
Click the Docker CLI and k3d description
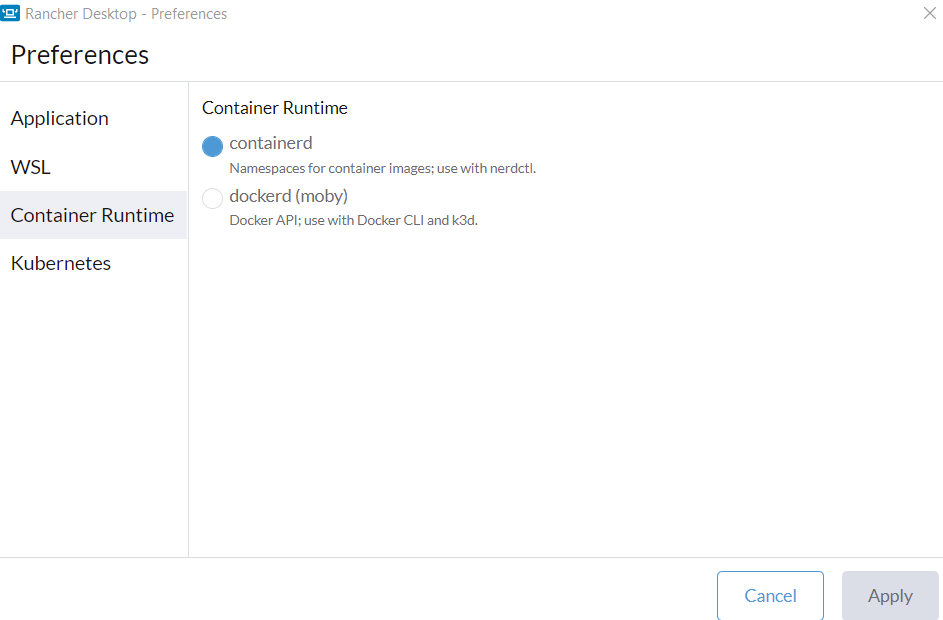(354, 220)
